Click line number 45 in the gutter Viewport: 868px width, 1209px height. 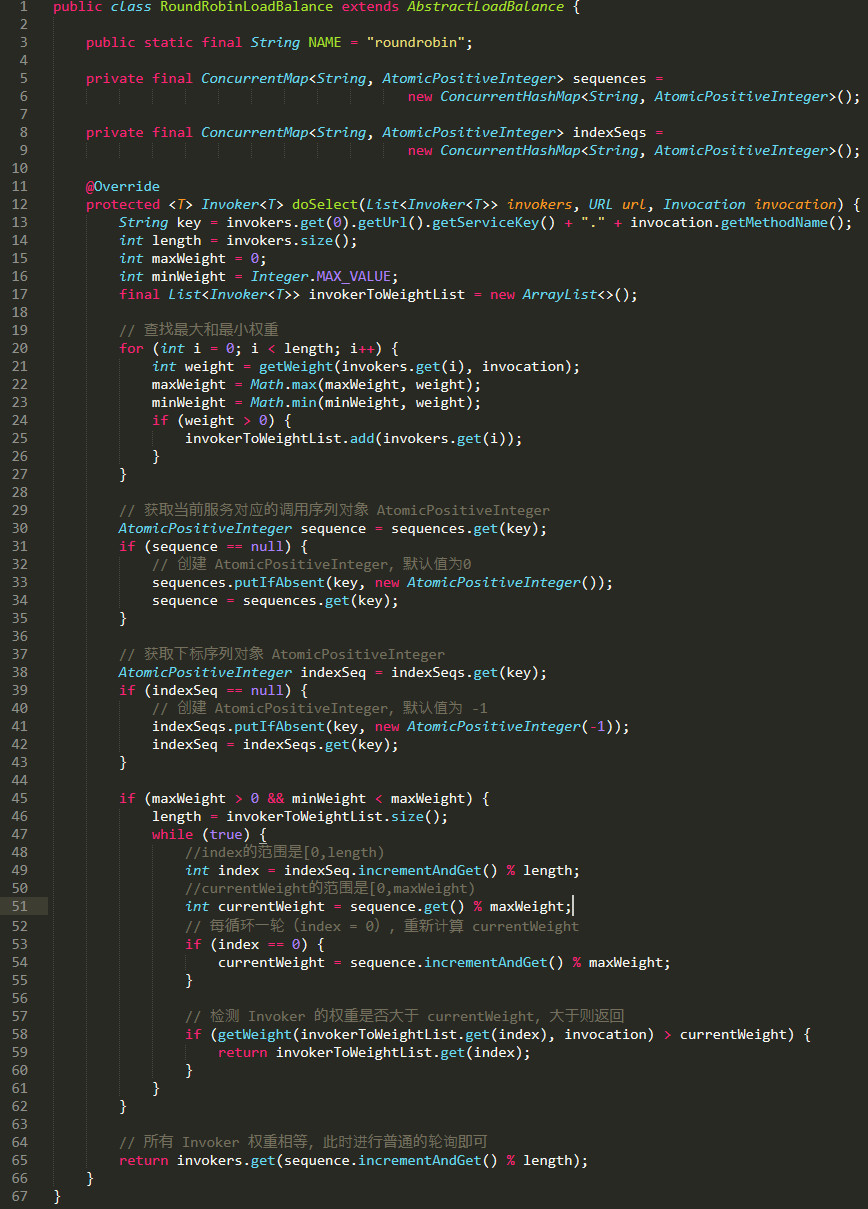click(x=20, y=799)
